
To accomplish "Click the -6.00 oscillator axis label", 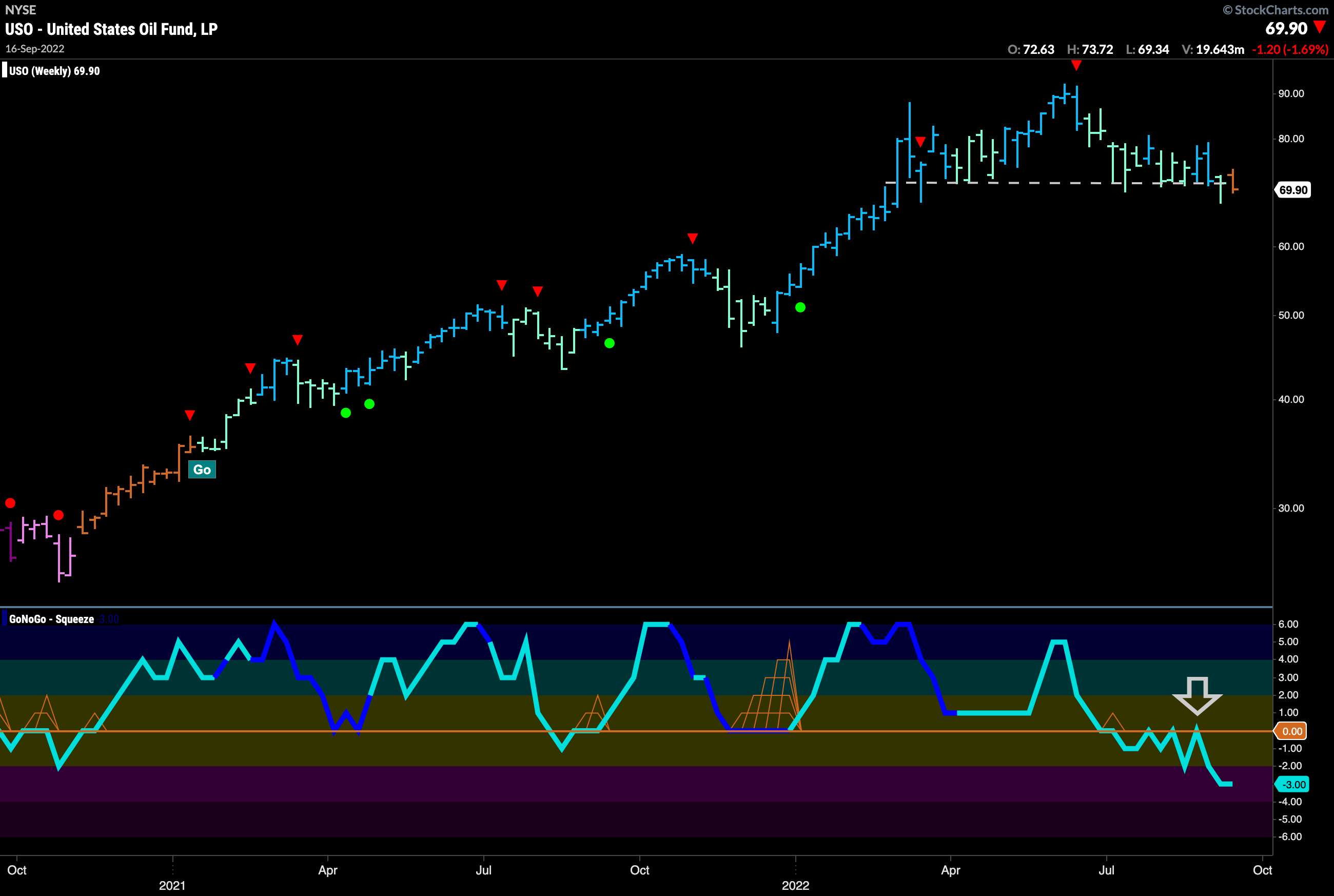I will 1289,836.
